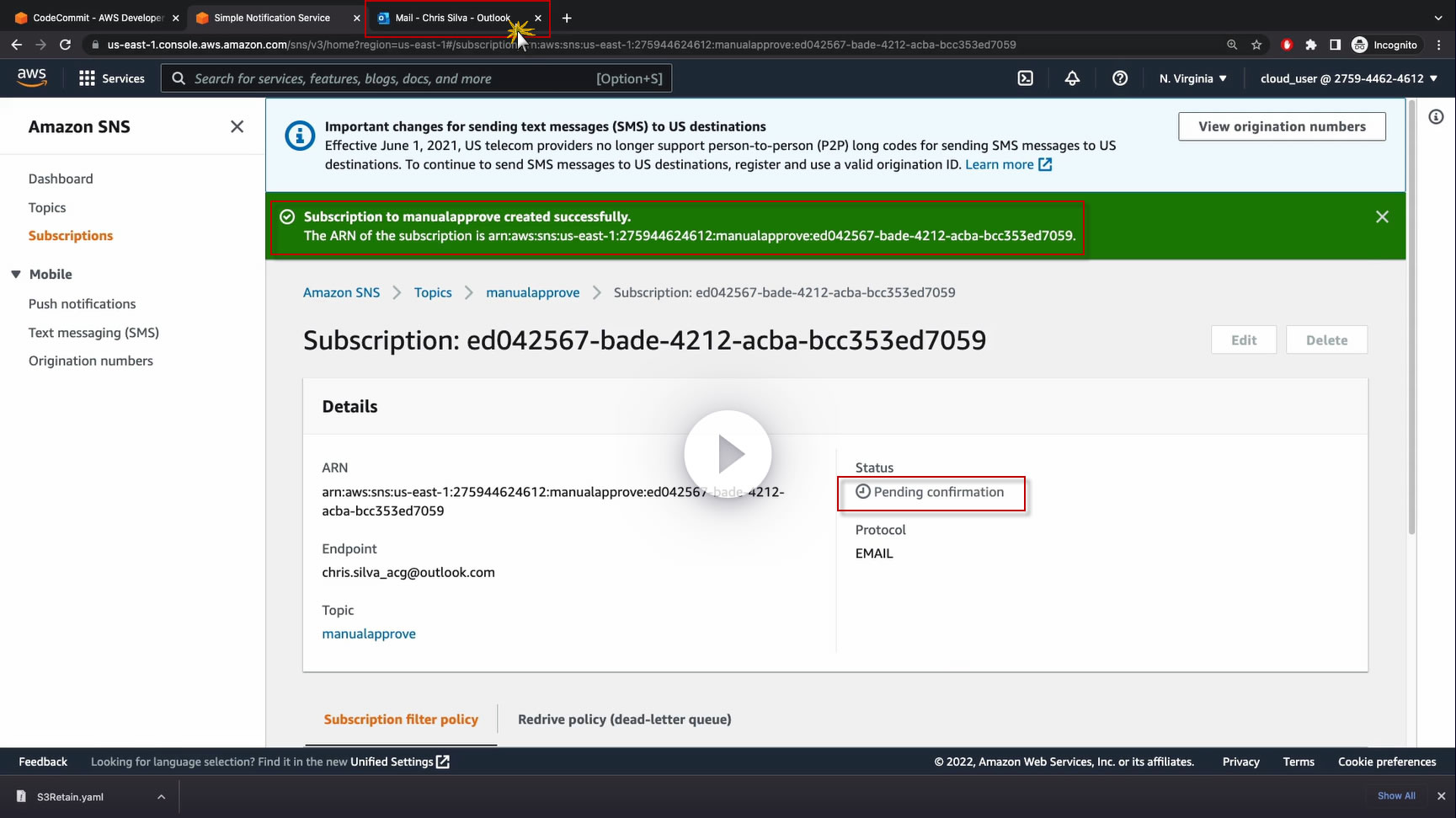Open Topics in the SNS sidebar
Image resolution: width=1456 pixels, height=818 pixels.
tap(47, 207)
